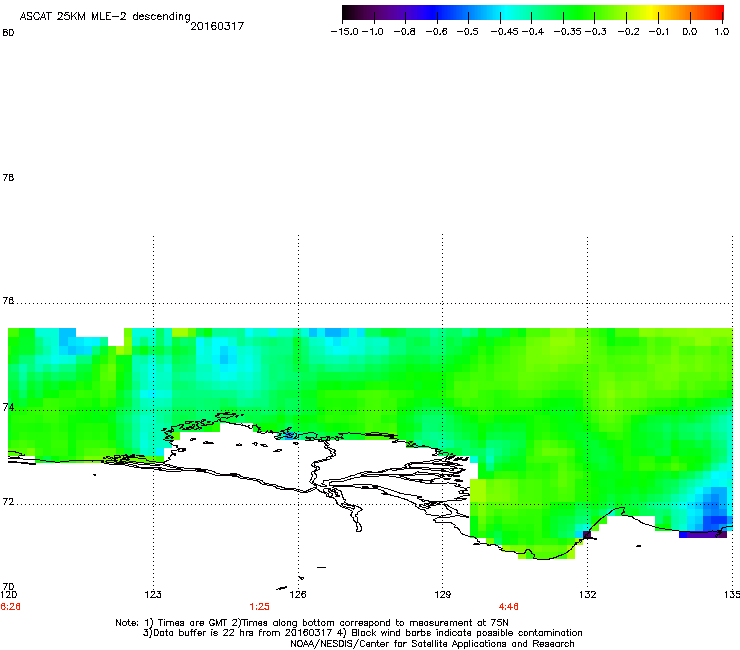Click the title text 'ASCAT 25KM MLE-2 descending'
The height and width of the screenshot is (650, 740).
click(x=105, y=17)
